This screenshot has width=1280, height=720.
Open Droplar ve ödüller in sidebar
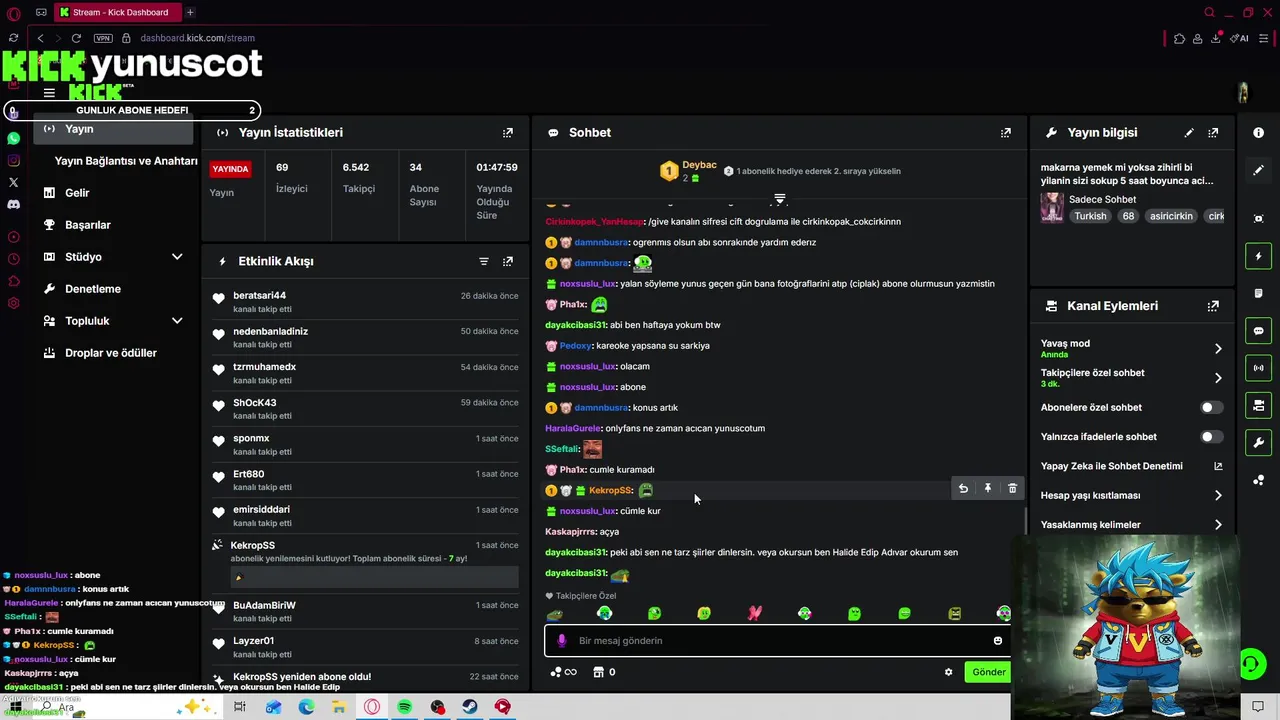pyautogui.click(x=113, y=353)
